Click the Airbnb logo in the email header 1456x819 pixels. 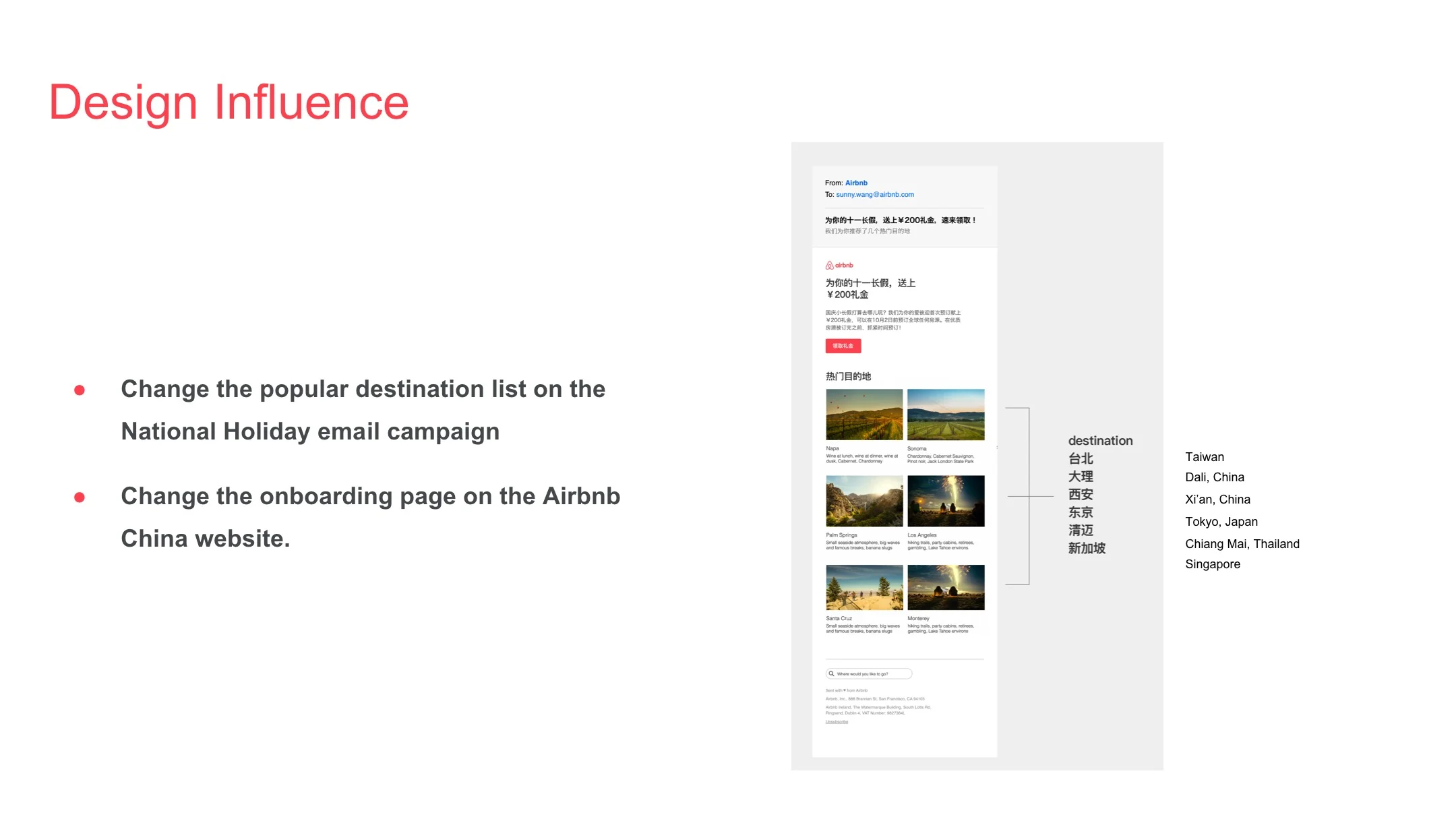click(839, 266)
